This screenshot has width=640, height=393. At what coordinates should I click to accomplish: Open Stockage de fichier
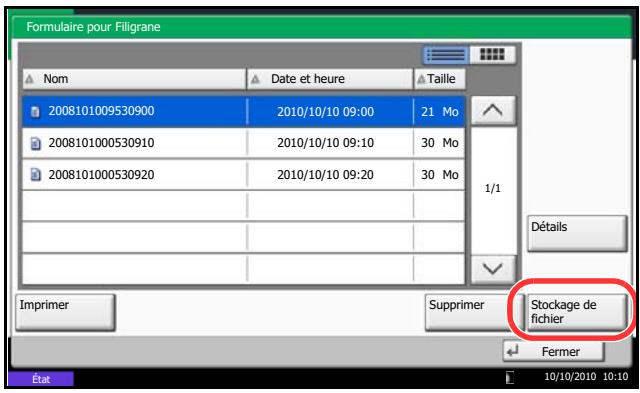tap(577, 312)
